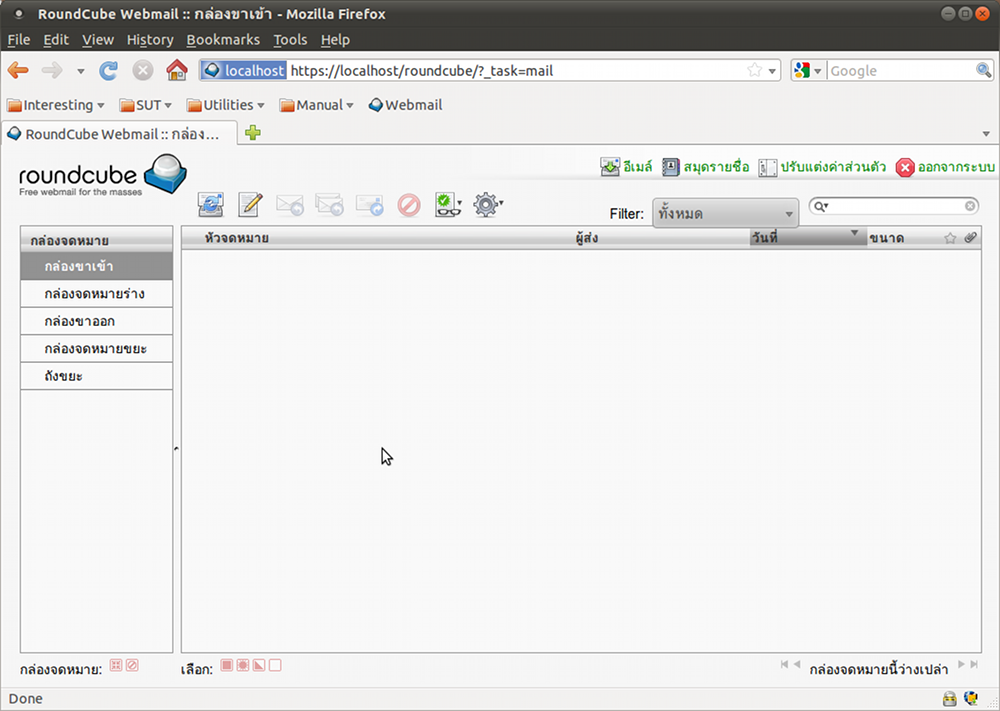Click the empty mailbox icon at bottom
This screenshot has height=711, width=1000.
pyautogui.click(x=132, y=666)
